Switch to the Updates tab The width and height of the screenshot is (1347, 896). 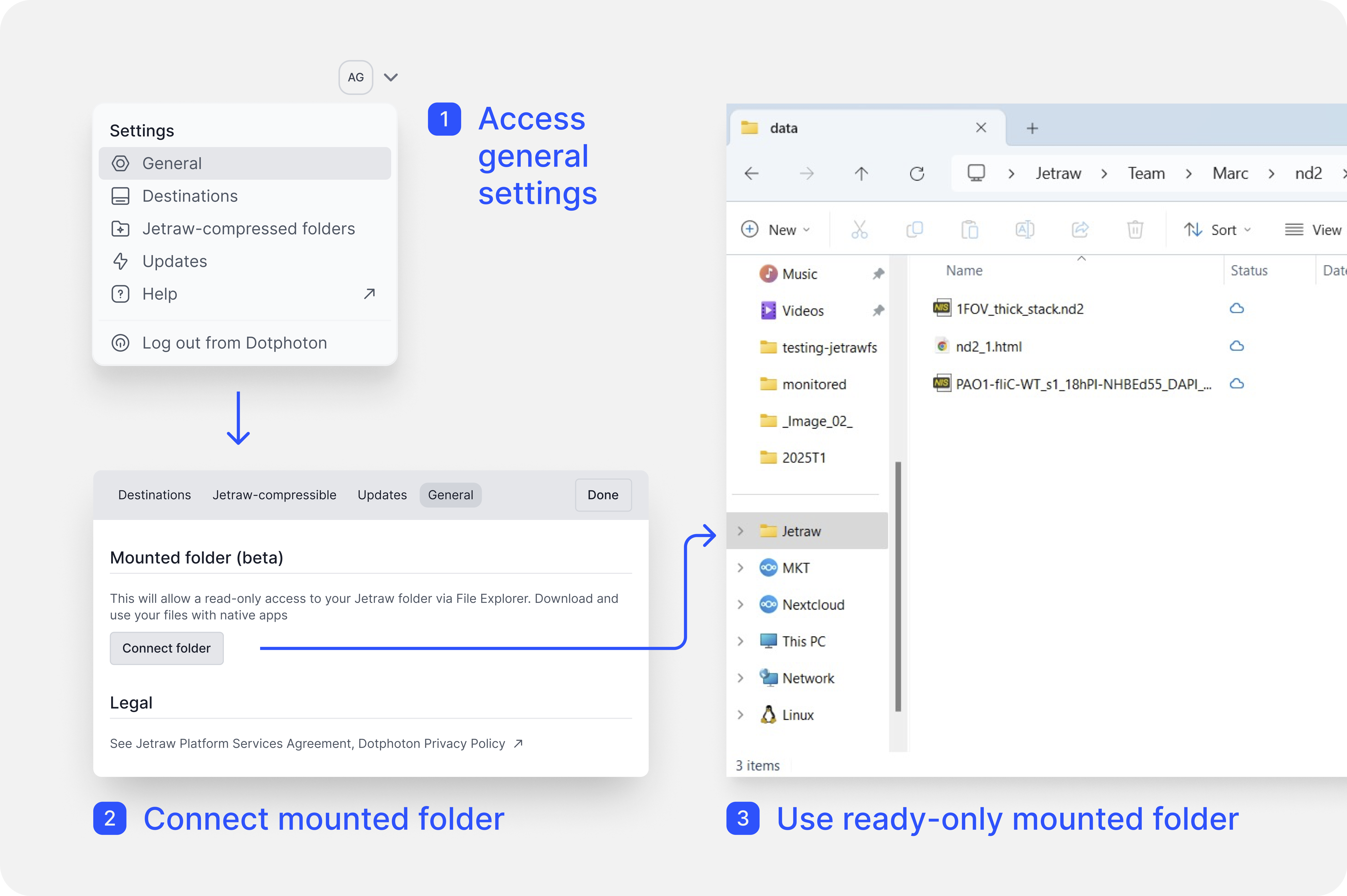coord(382,495)
